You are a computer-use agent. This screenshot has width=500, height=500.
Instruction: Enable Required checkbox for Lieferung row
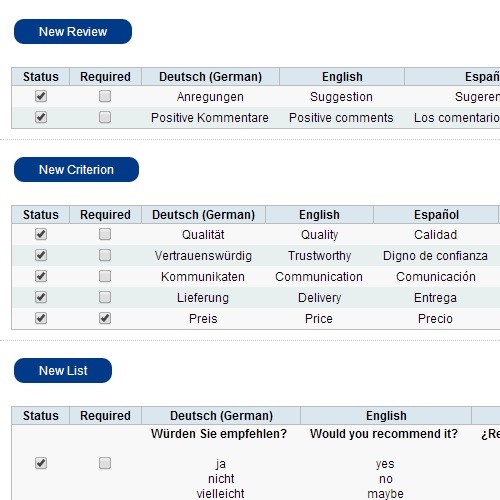[x=105, y=297]
